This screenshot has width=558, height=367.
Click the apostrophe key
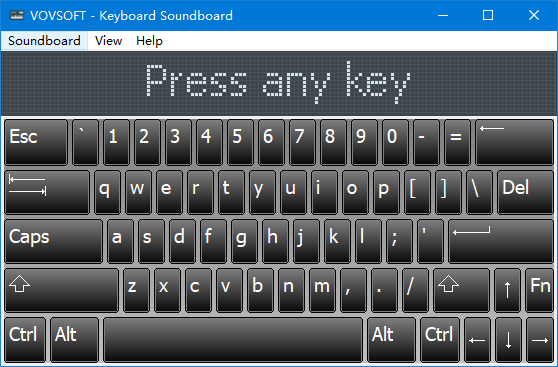pos(430,241)
